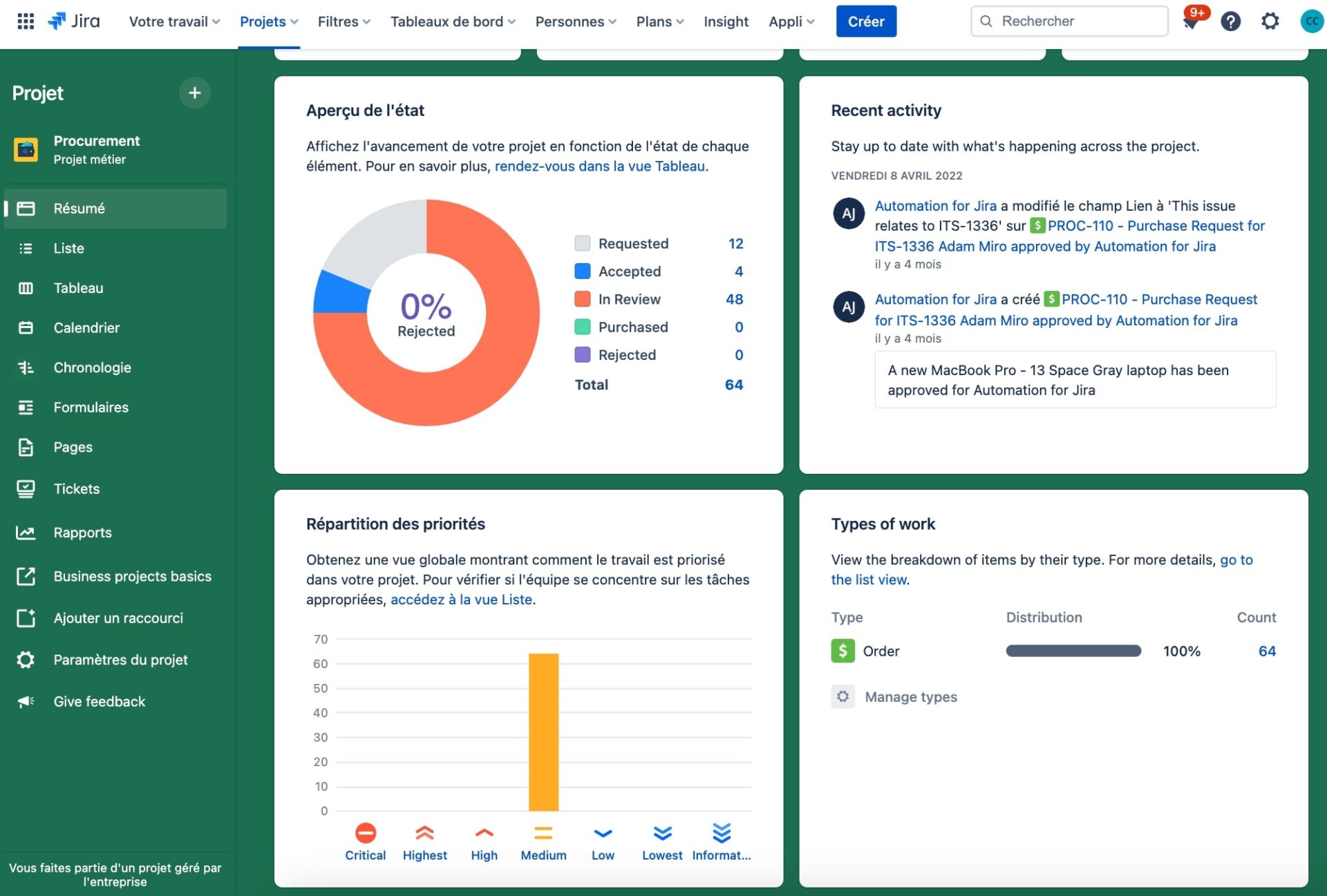Click the Créer button
This screenshot has height=896, width=1327.
tap(866, 21)
